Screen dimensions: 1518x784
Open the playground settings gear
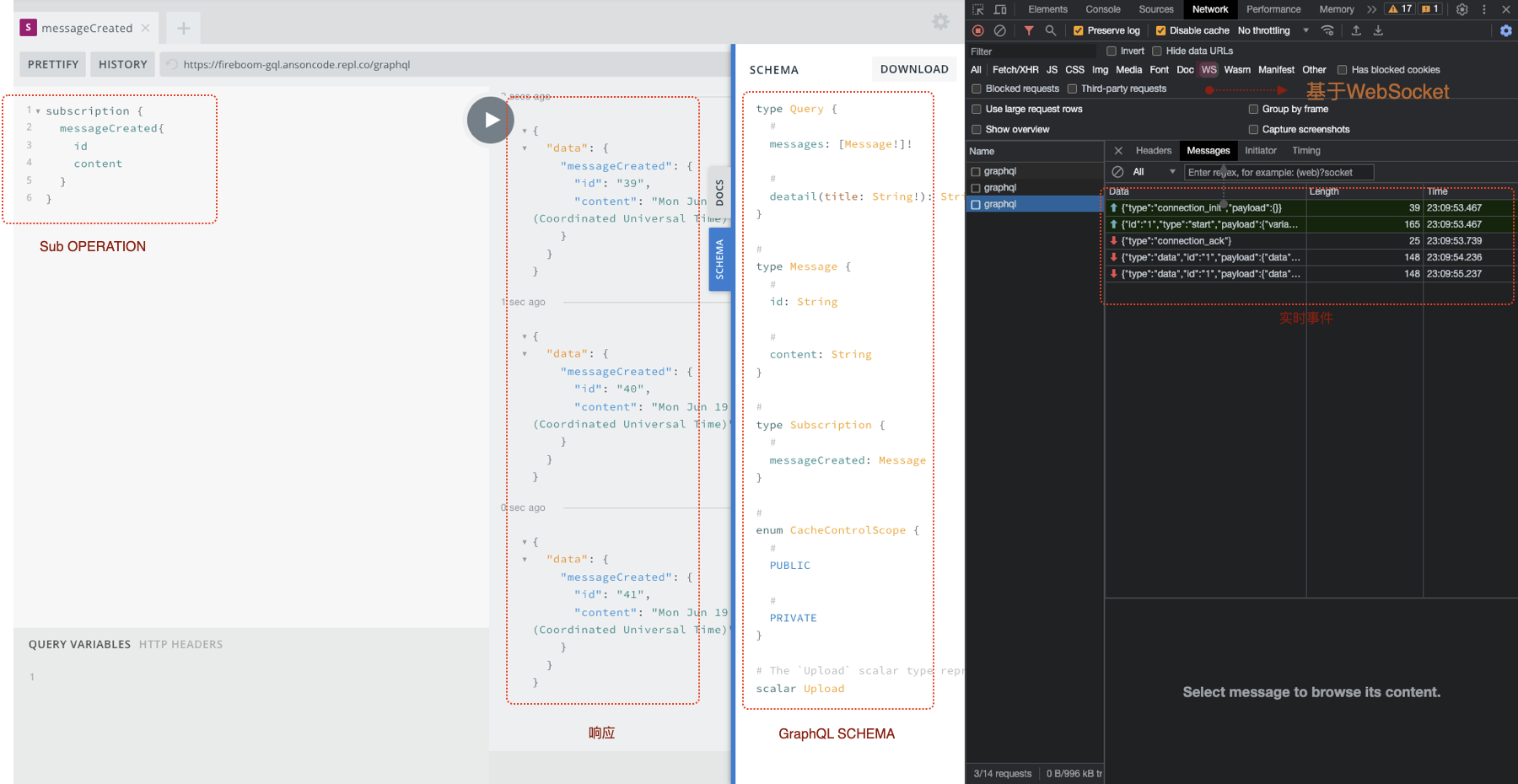(x=940, y=22)
